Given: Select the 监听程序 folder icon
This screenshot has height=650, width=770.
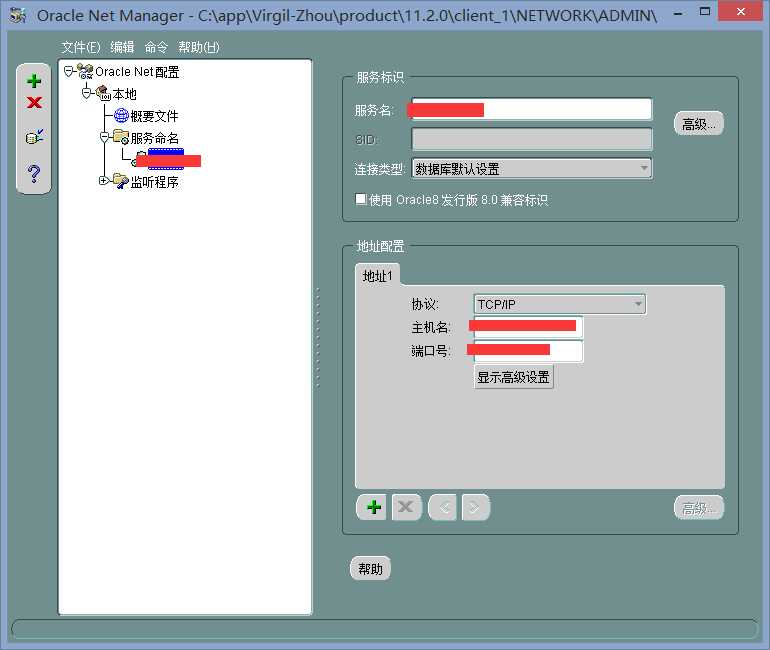Looking at the screenshot, I should coord(121,181).
